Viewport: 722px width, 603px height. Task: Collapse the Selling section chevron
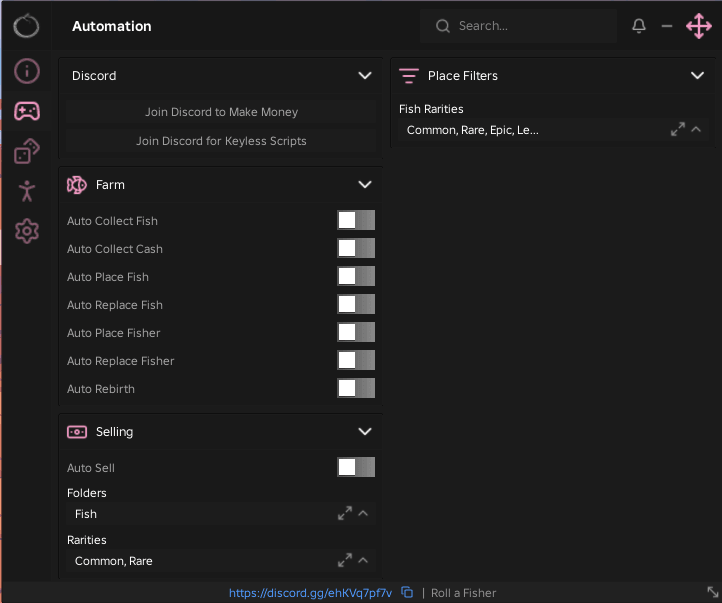click(x=365, y=431)
